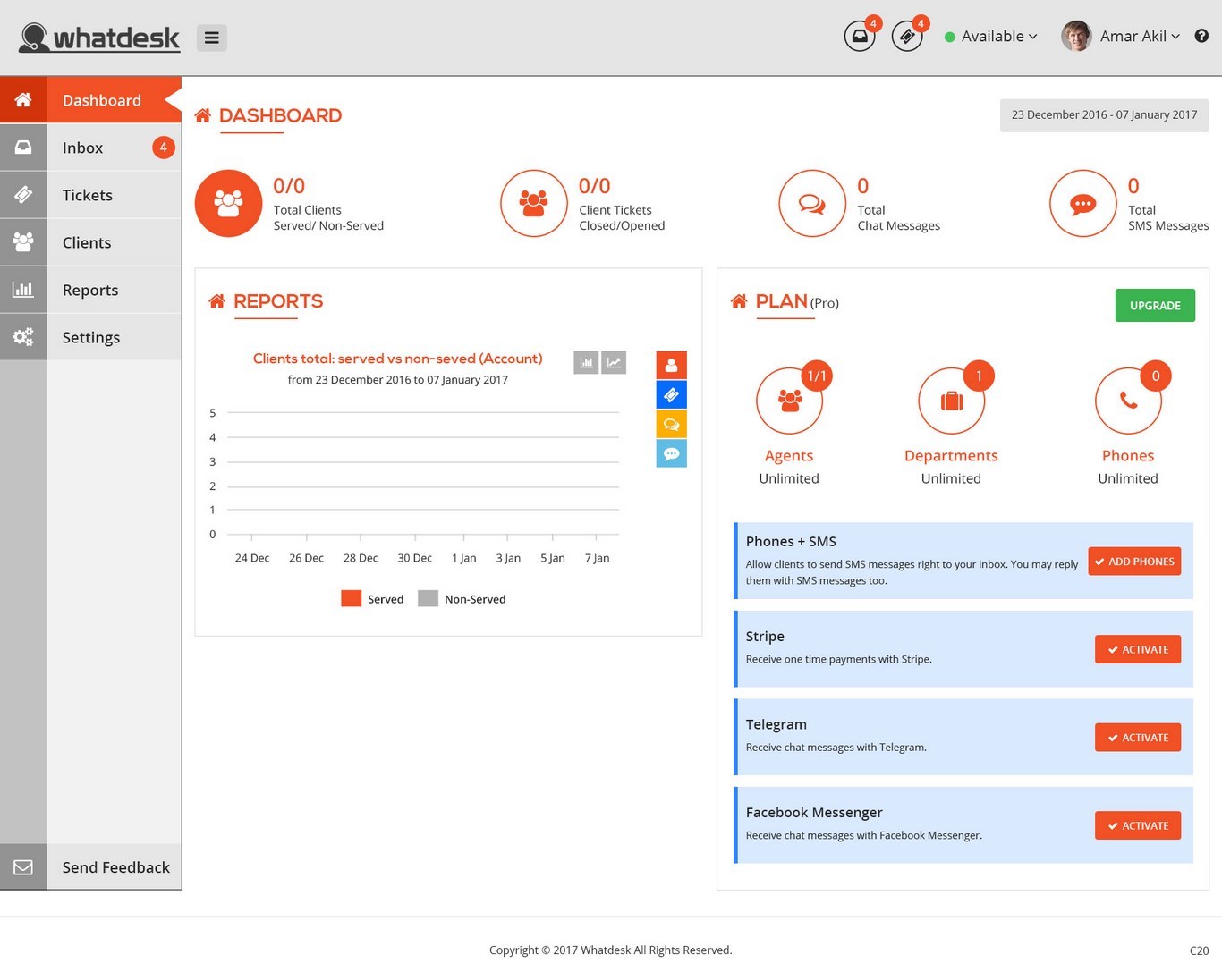Open the inbox notifications icon in header

pos(859,37)
